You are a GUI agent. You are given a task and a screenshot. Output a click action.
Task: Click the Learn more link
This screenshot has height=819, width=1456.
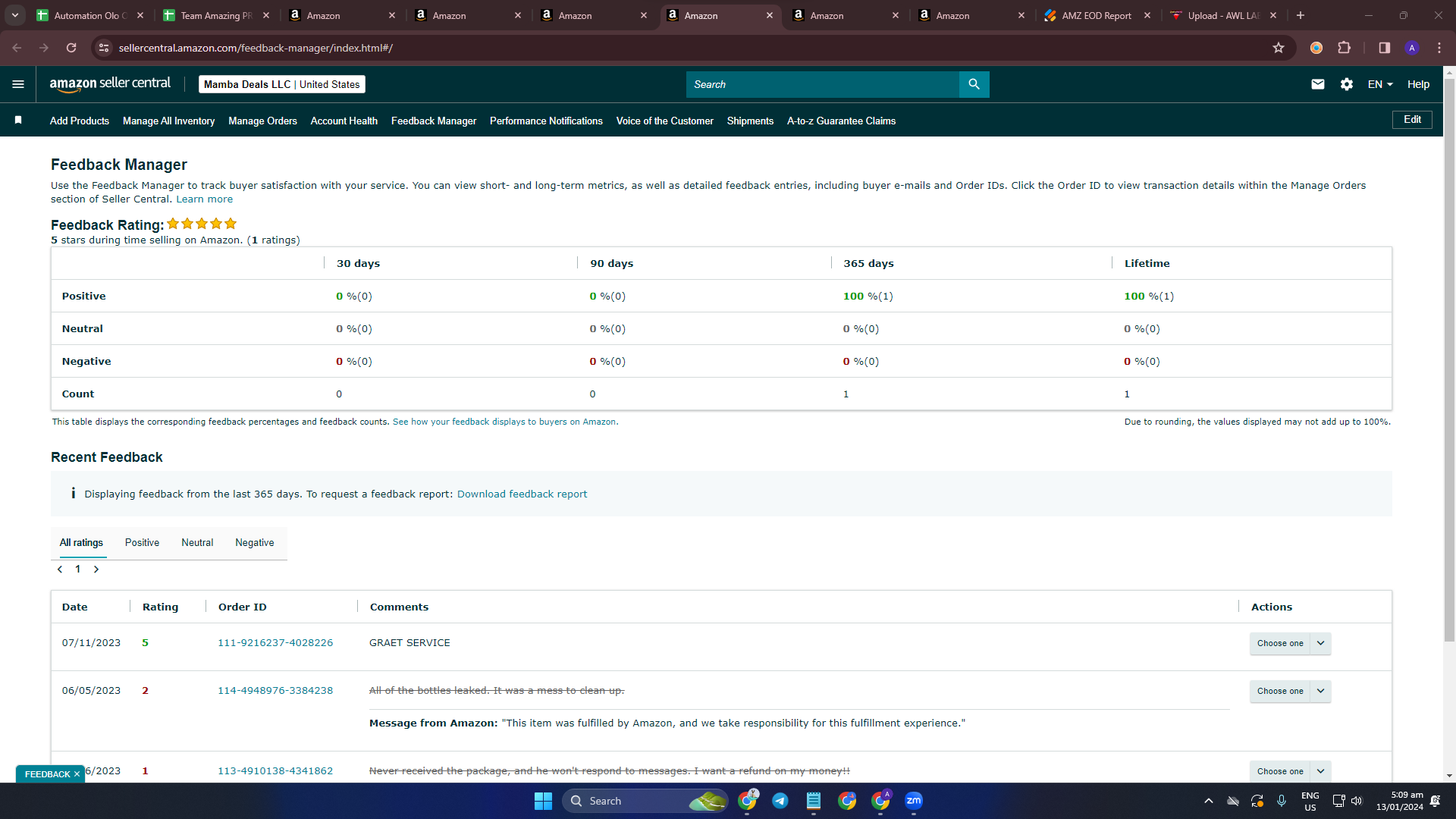pyautogui.click(x=205, y=199)
